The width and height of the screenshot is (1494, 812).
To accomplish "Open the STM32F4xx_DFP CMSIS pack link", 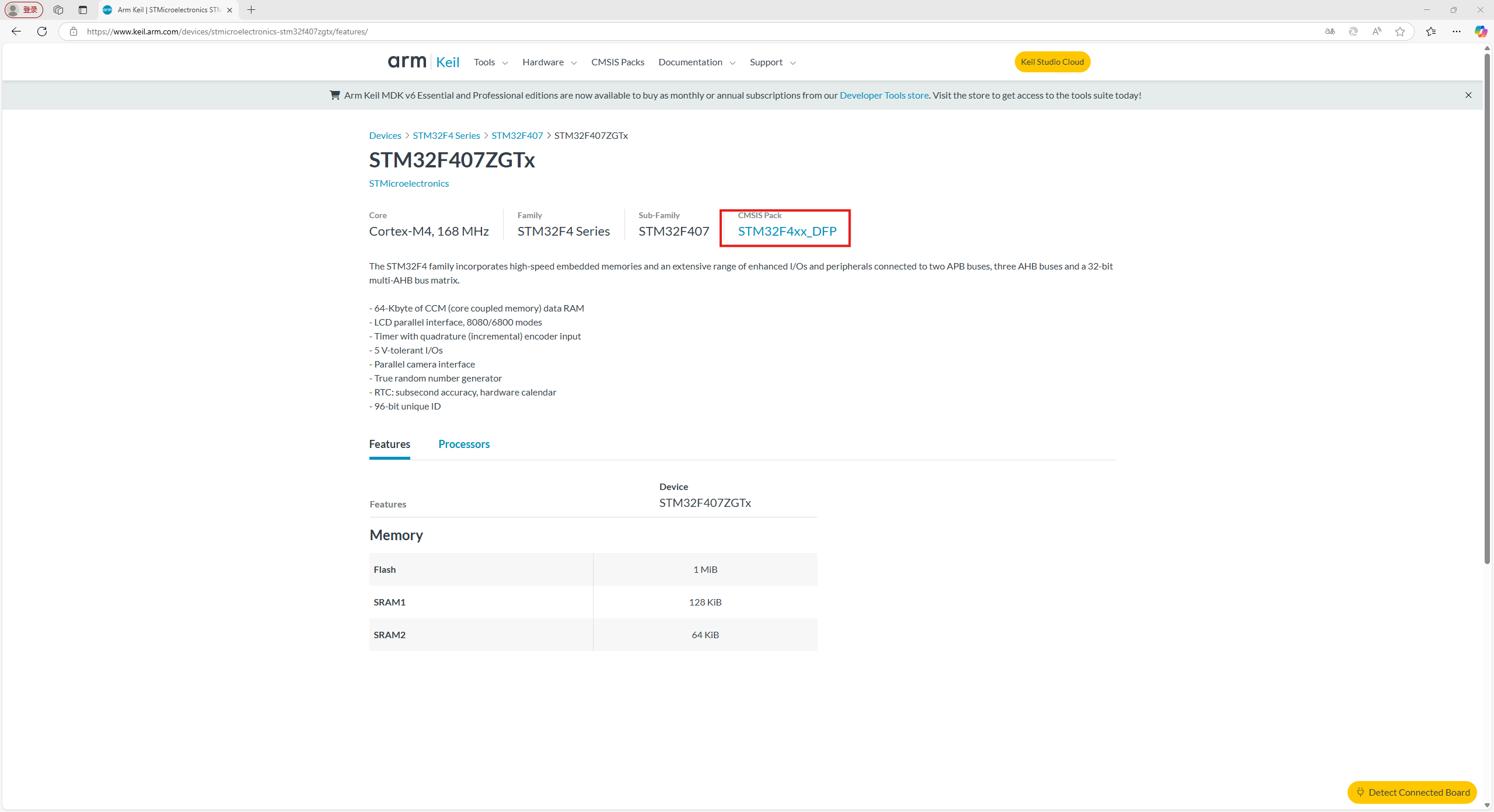I will 787,231.
